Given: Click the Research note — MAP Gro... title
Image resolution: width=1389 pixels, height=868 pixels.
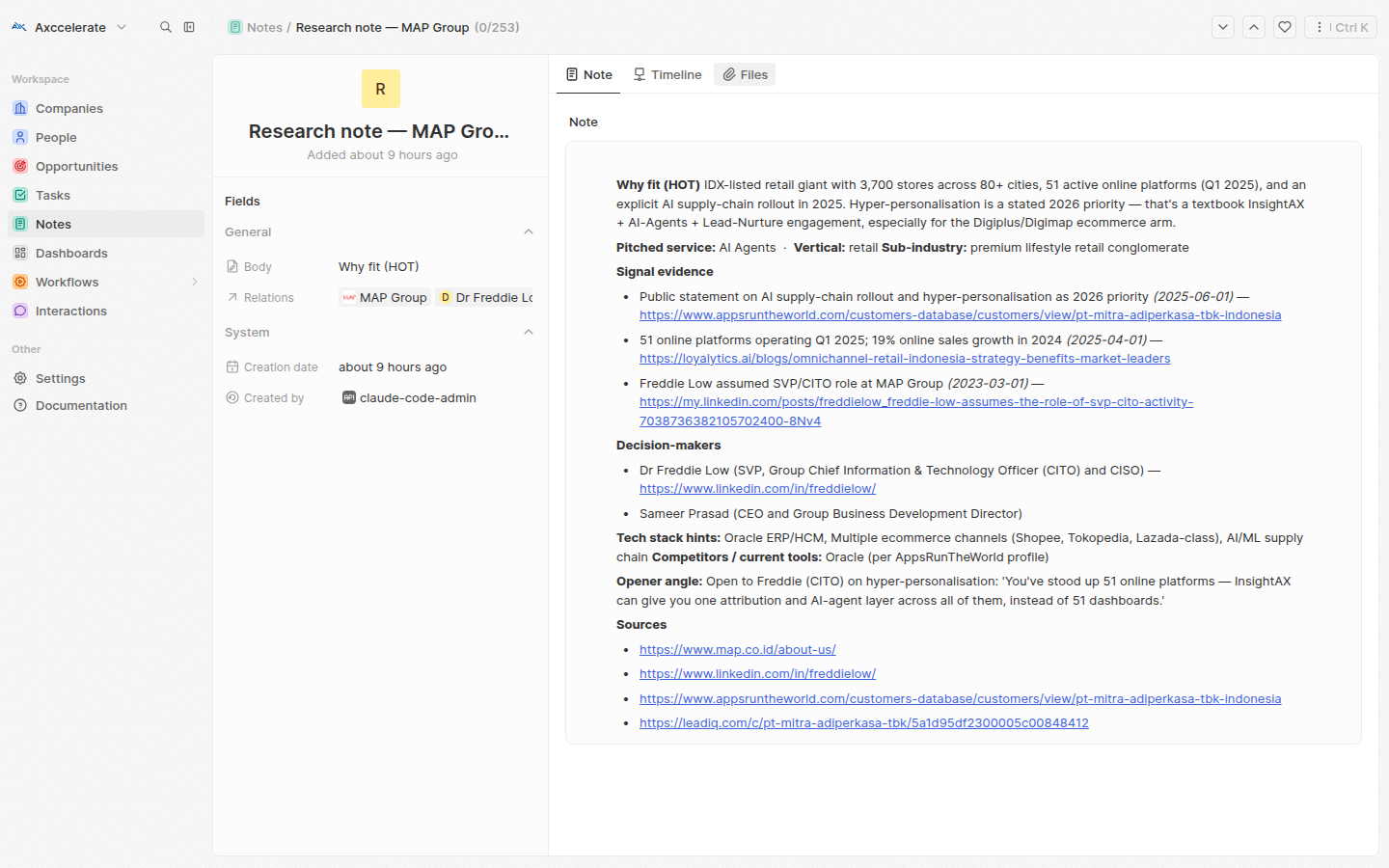Looking at the screenshot, I should click(379, 131).
